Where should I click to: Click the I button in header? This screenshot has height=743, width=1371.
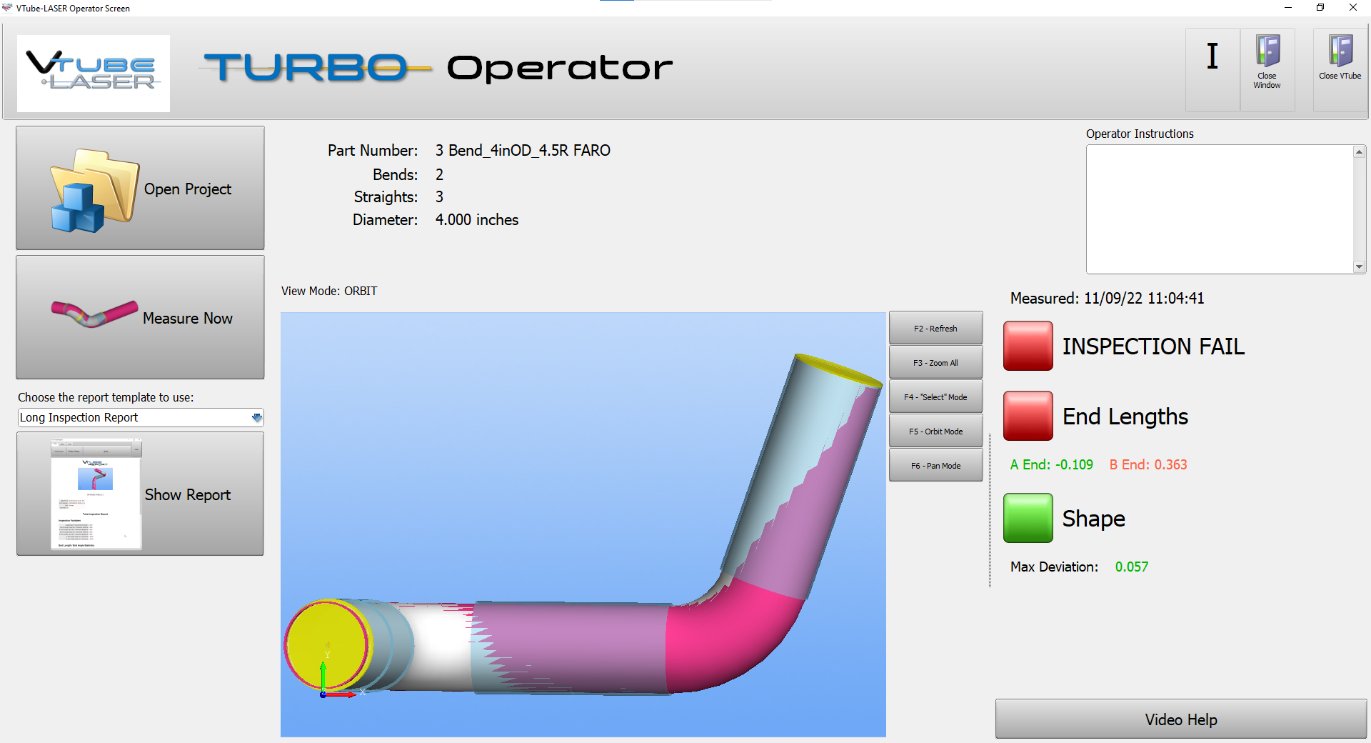tap(1212, 68)
